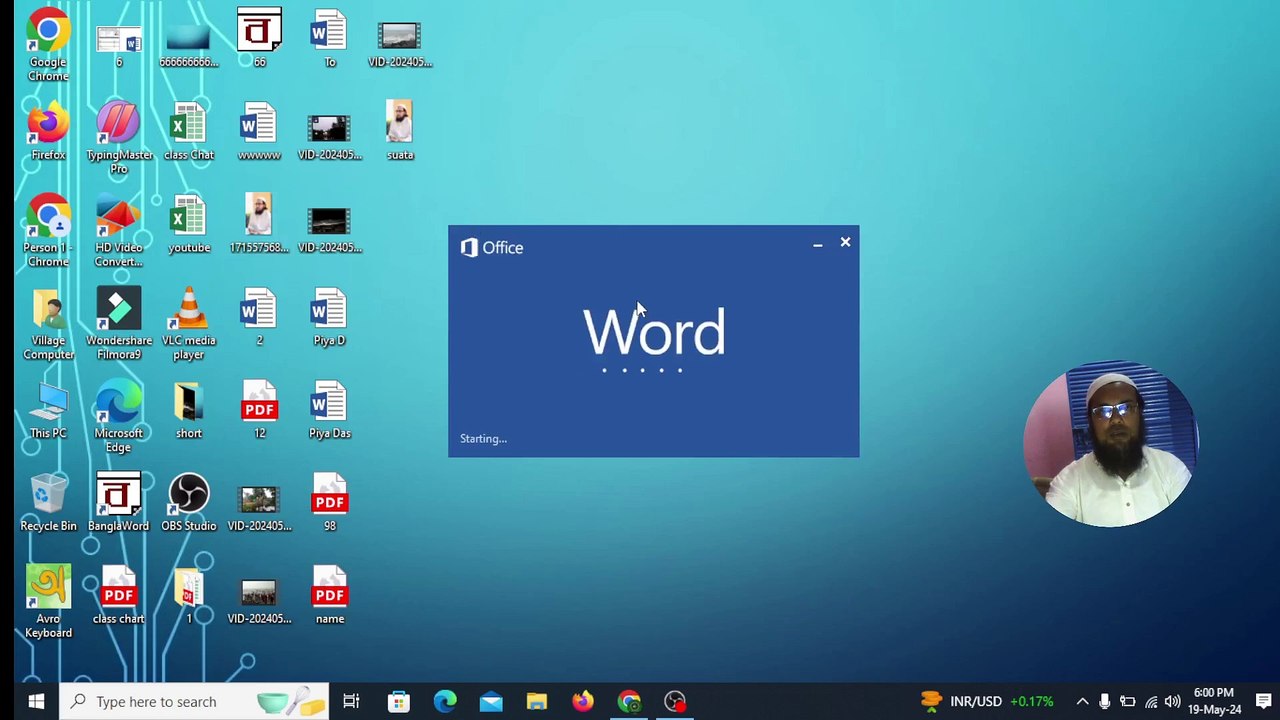The width and height of the screenshot is (1280, 720).
Task: Open the network tray icon
Action: point(1151,702)
